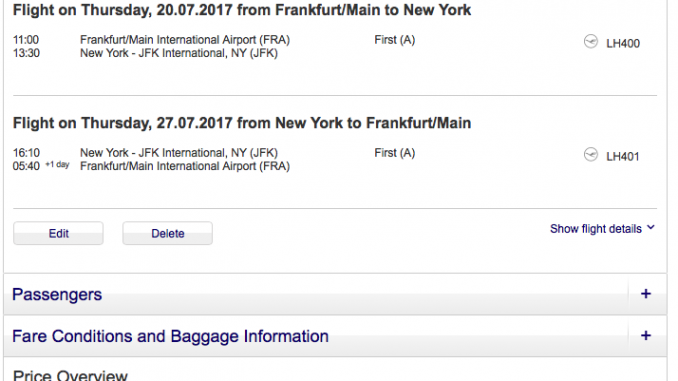678x381 pixels.
Task: Click the Lufthansa crane icon beside LH400
Action: (x=591, y=42)
